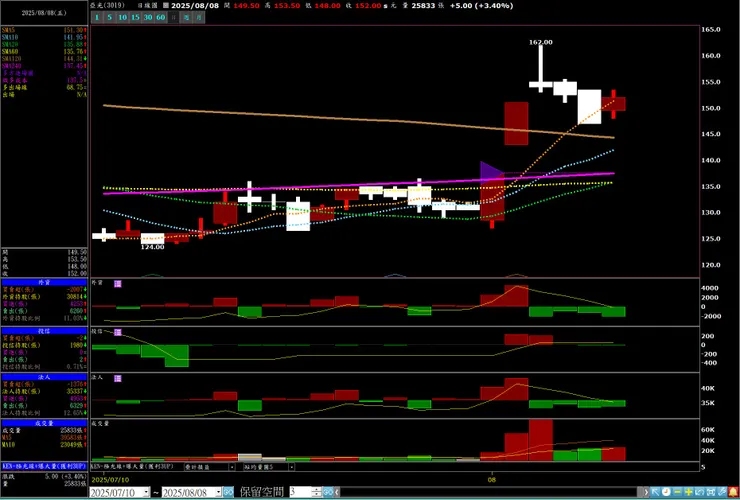Click the foreign-investor blue section header
This screenshot has height=500, width=740.
point(44,282)
